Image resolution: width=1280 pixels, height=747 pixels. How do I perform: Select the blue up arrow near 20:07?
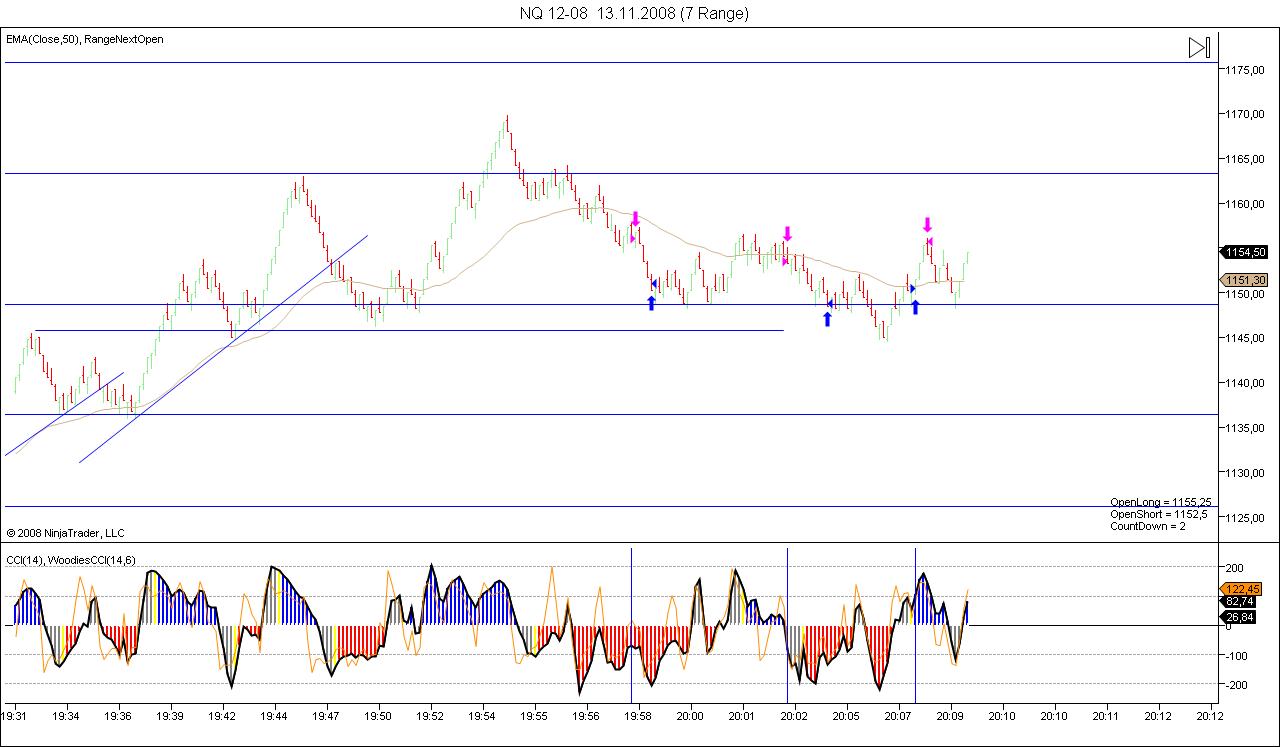(915, 307)
